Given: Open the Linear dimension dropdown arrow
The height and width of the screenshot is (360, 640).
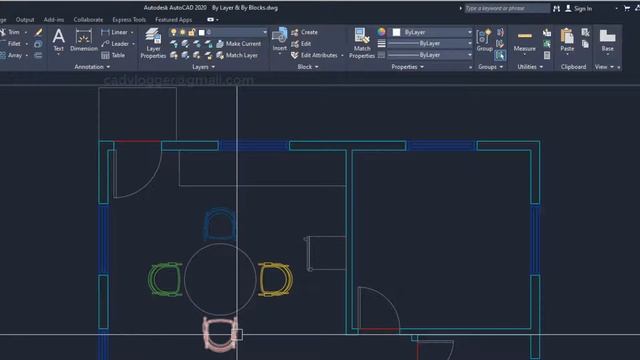Looking at the screenshot, I should (132, 32).
